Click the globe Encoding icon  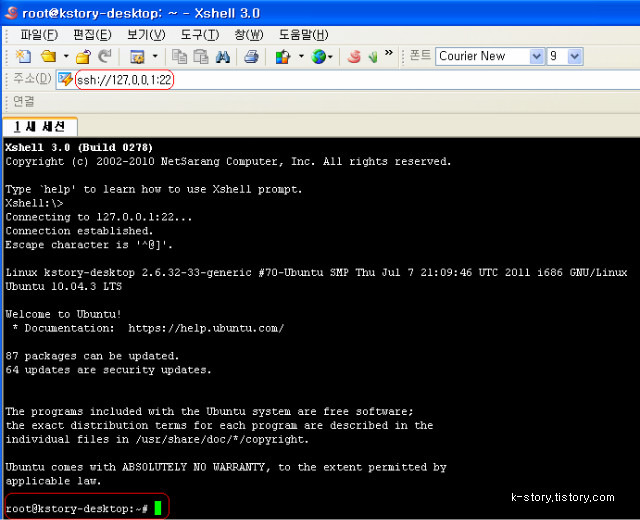click(x=319, y=56)
